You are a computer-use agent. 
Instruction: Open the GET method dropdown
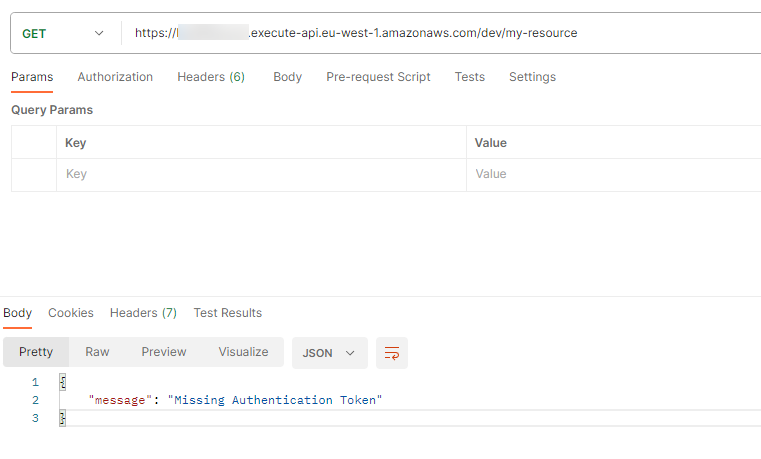pyautogui.click(x=63, y=33)
